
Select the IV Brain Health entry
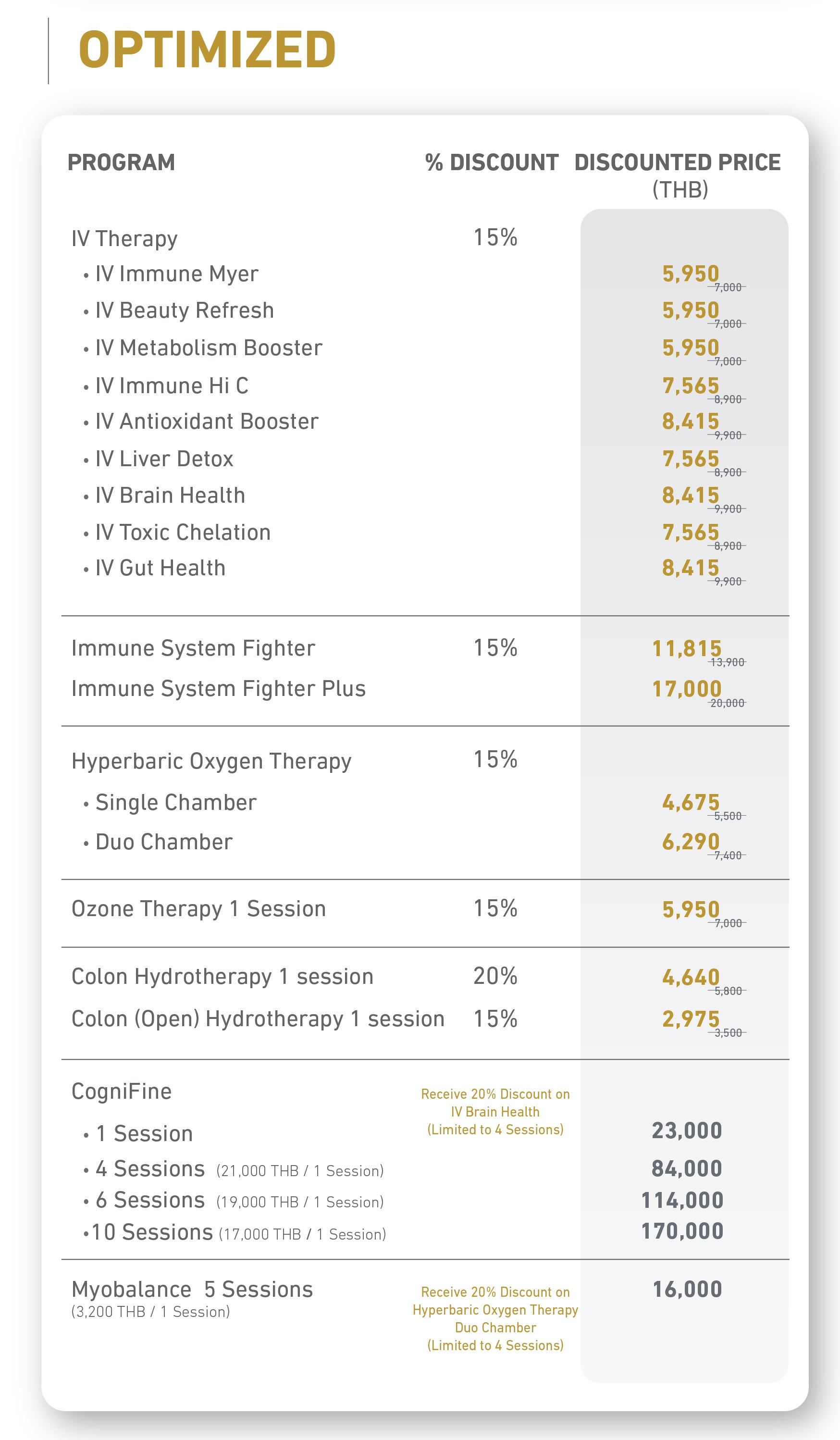click(170, 495)
